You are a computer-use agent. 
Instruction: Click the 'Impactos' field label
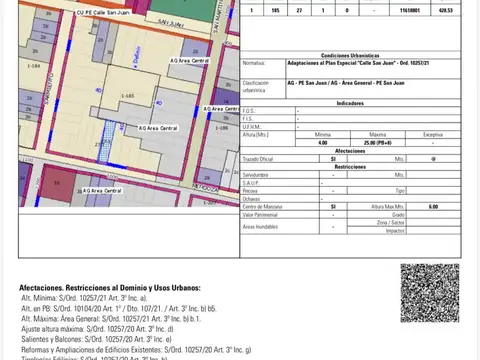(395, 231)
